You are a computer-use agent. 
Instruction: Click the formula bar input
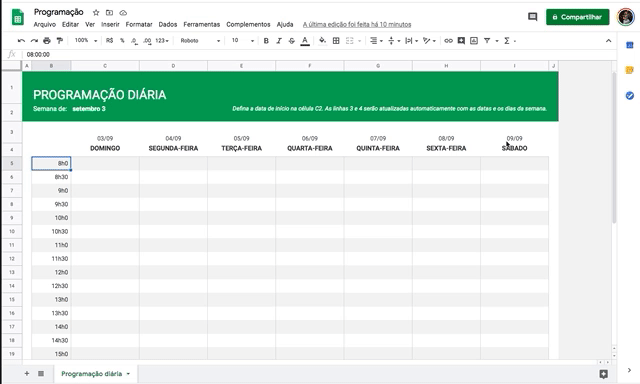point(318,54)
